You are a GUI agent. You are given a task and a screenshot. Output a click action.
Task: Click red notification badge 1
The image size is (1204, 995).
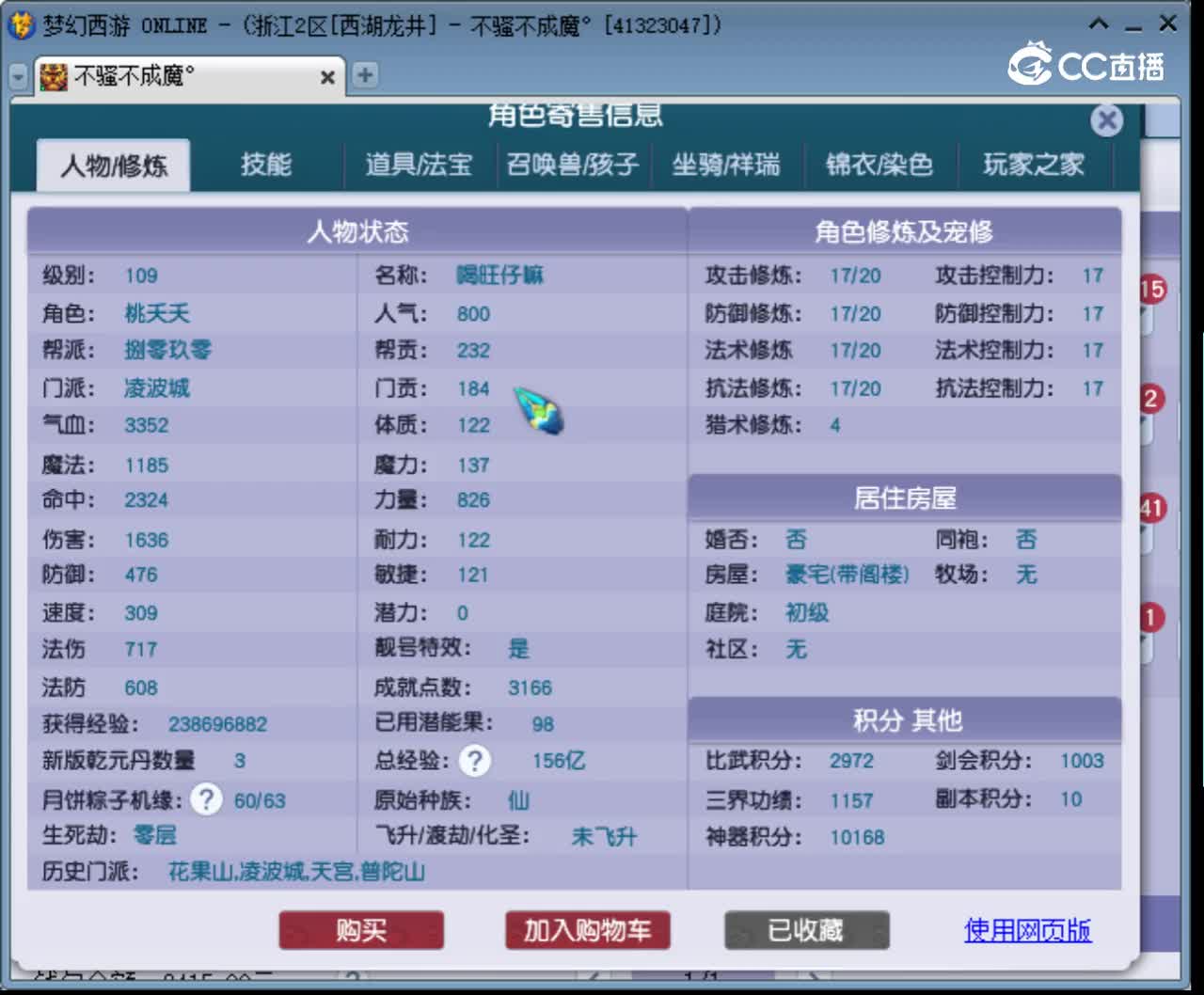coord(1152,618)
